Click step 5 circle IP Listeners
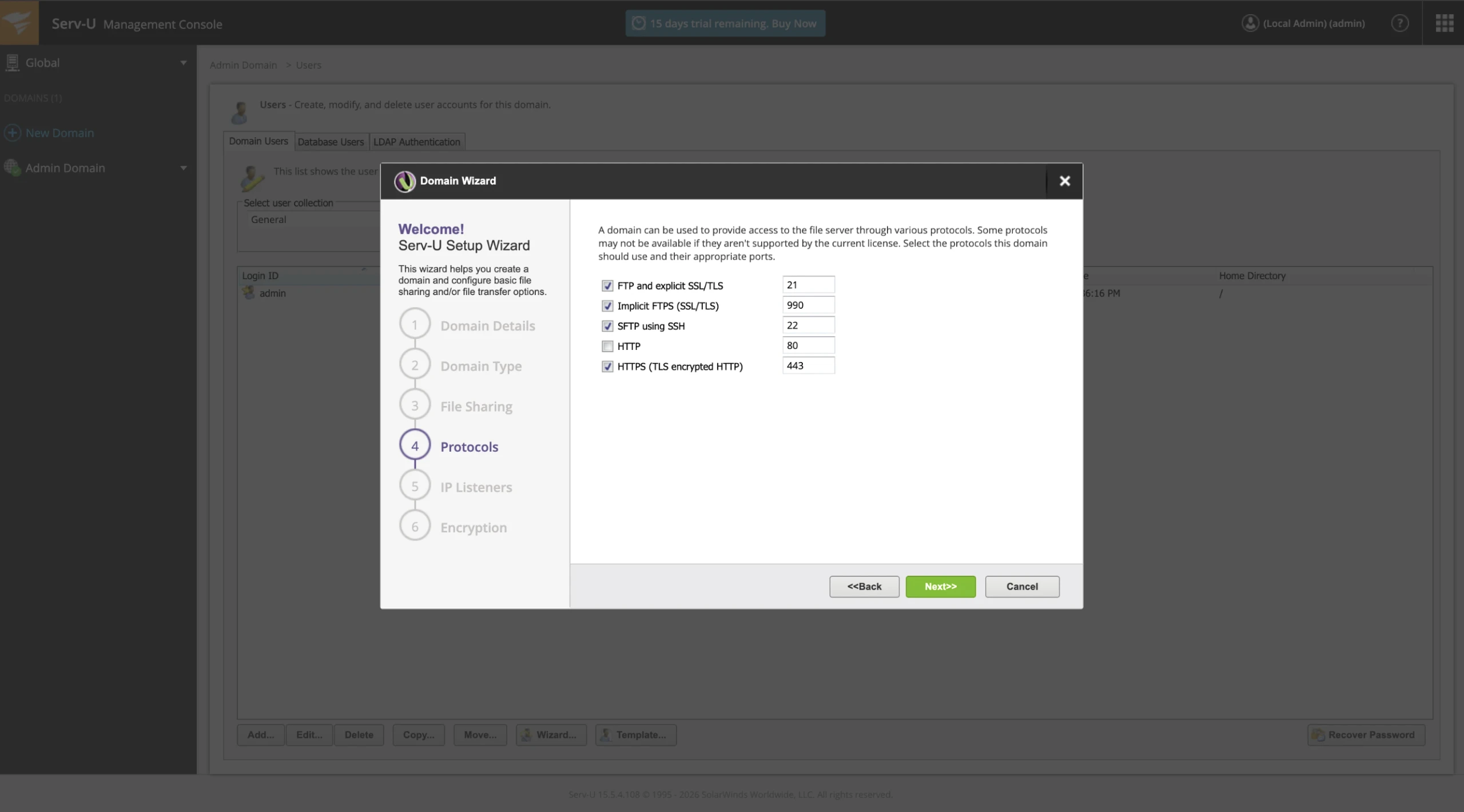Viewport: 1464px width, 812px height. pyautogui.click(x=415, y=486)
